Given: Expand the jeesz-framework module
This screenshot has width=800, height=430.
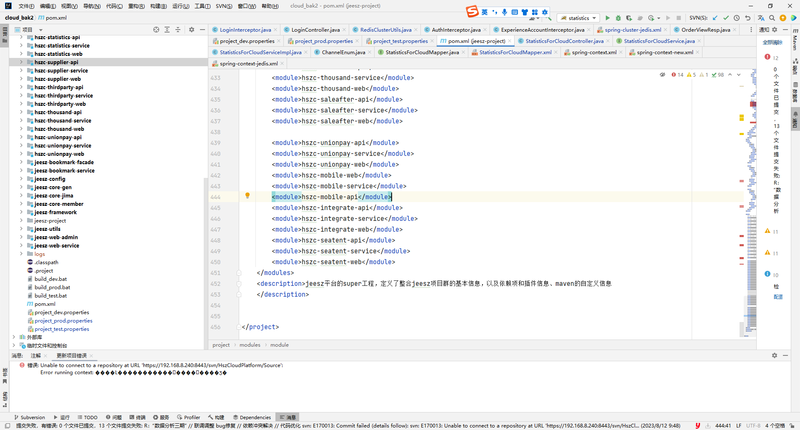Looking at the screenshot, I should pyautogui.click(x=21, y=212).
